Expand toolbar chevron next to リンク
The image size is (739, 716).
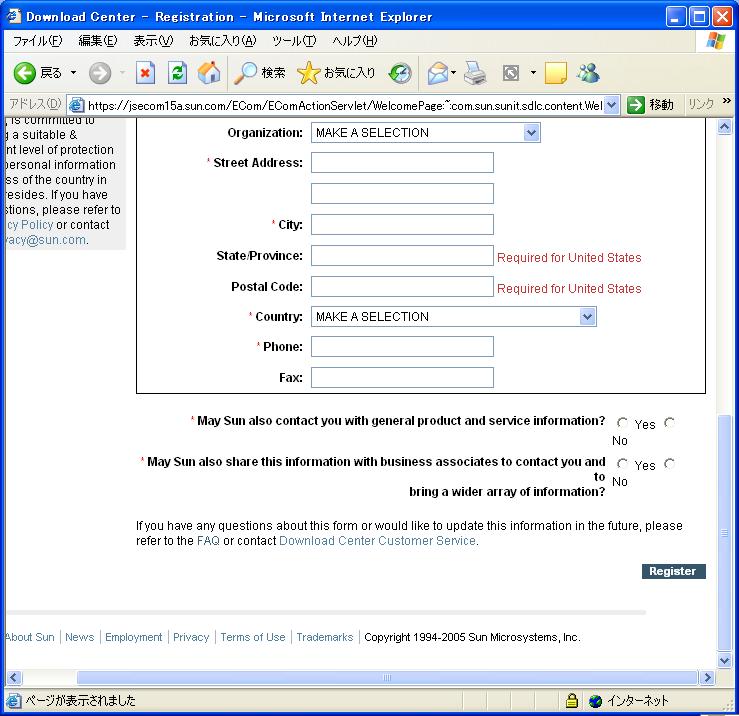[x=726, y=100]
